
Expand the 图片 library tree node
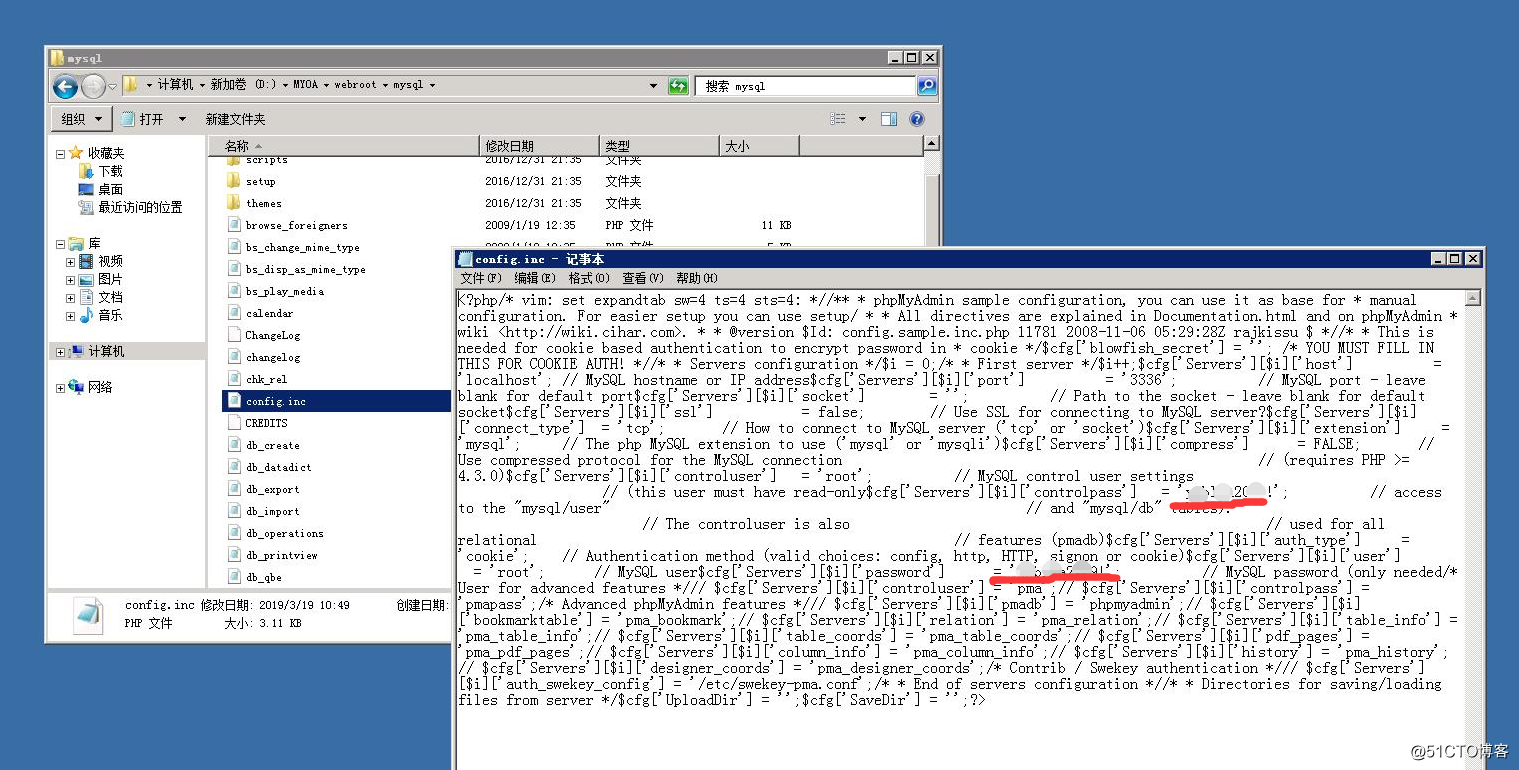pos(71,280)
